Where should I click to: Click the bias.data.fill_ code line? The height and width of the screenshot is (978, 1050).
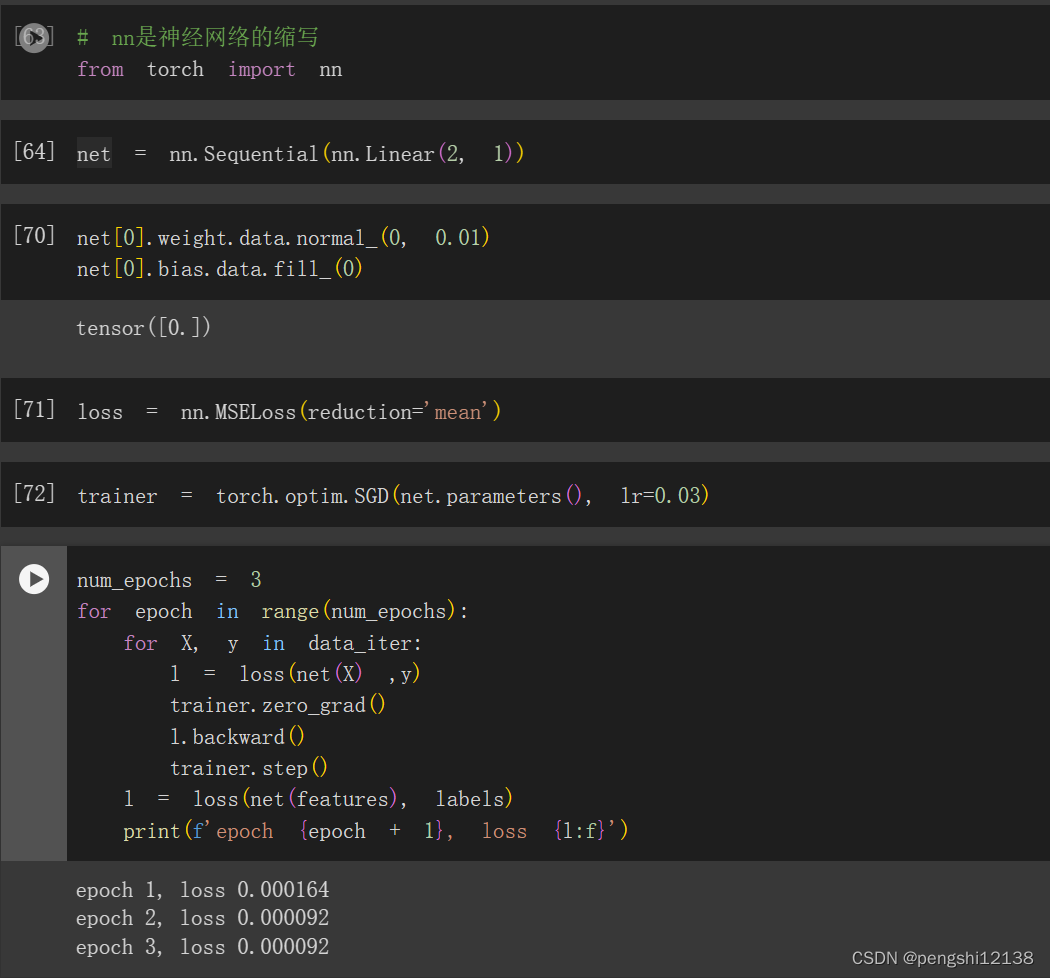(220, 269)
